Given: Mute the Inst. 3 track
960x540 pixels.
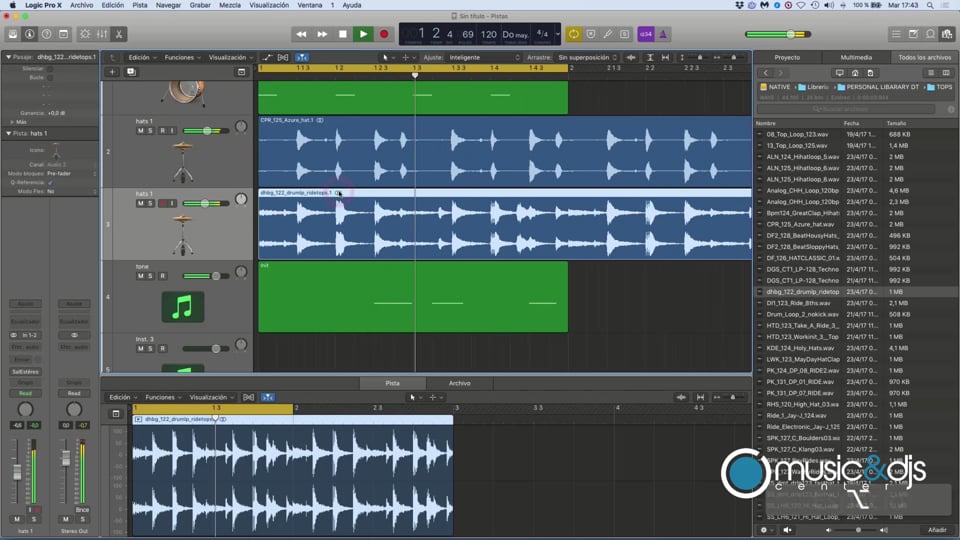Looking at the screenshot, I should tap(141, 348).
